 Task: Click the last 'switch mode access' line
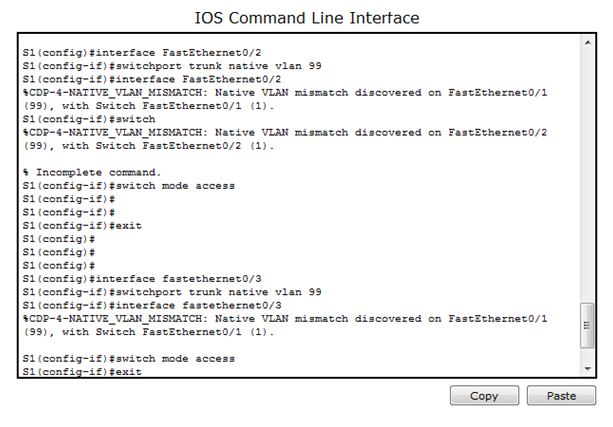tap(129, 359)
